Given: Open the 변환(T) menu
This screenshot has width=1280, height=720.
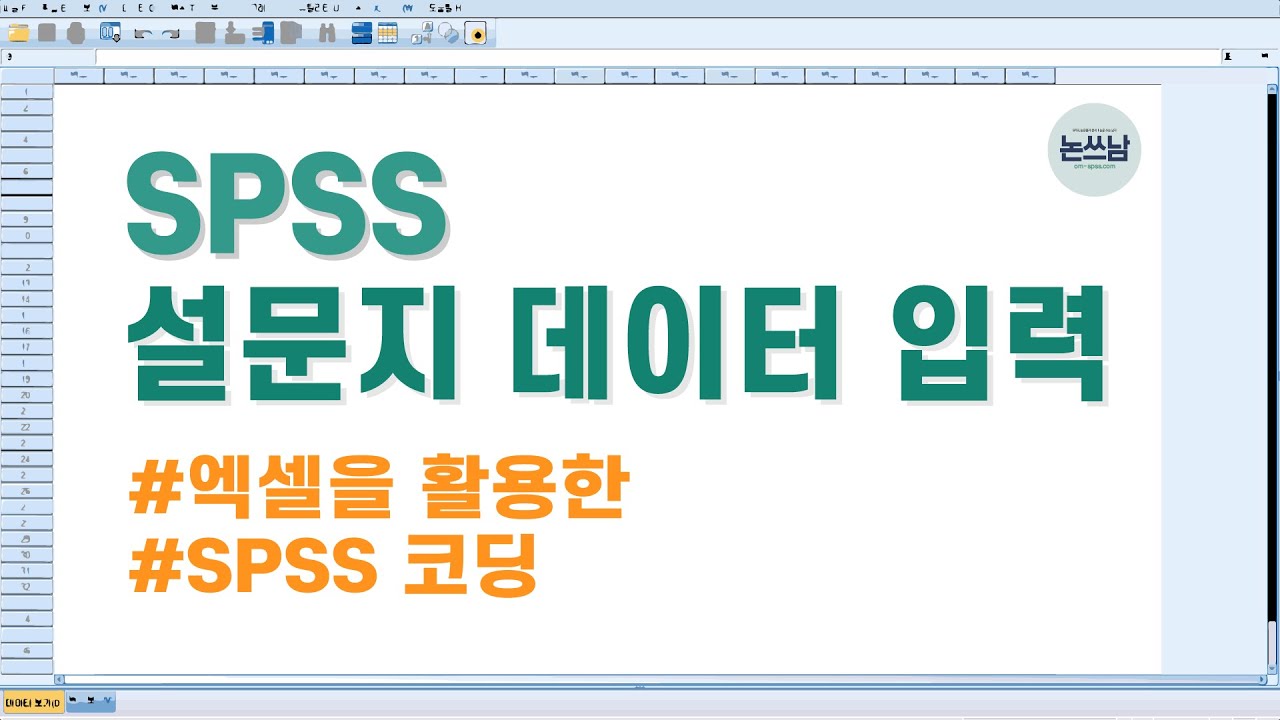Looking at the screenshot, I should click(182, 7).
